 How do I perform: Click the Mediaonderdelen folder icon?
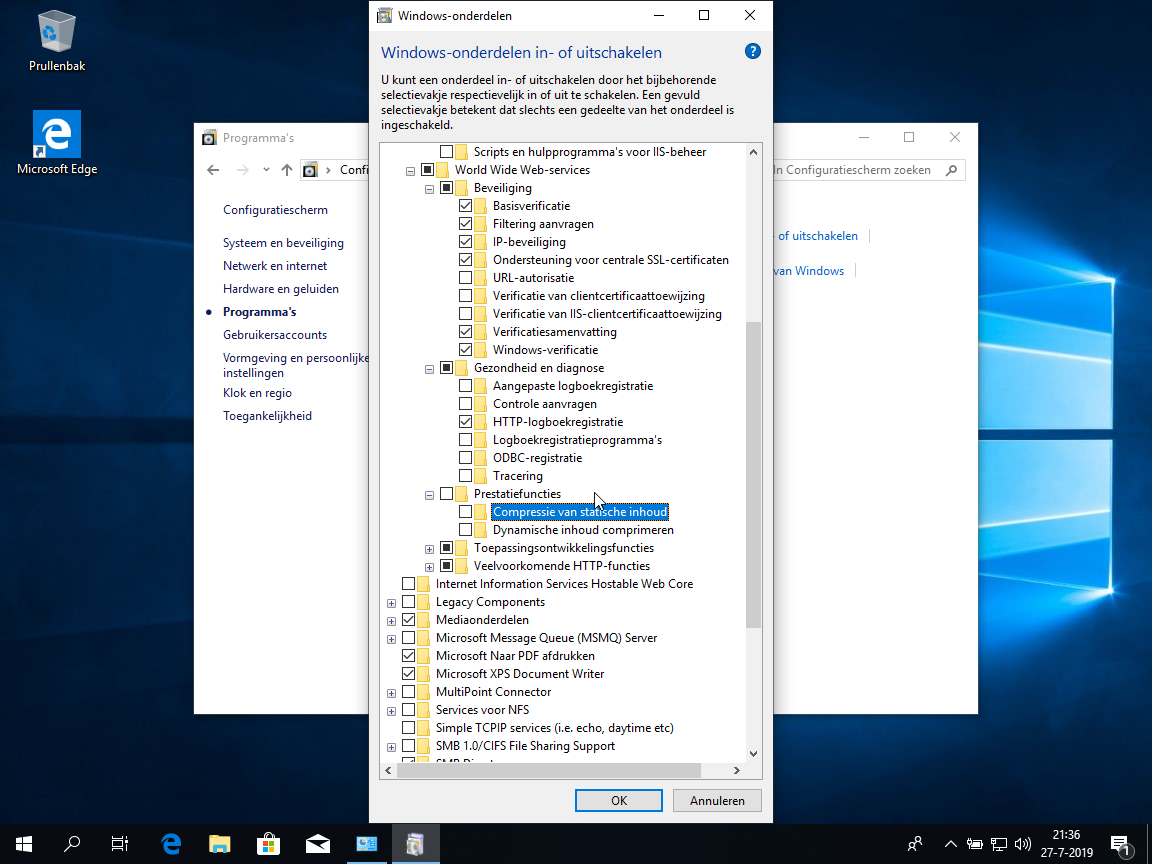click(424, 619)
